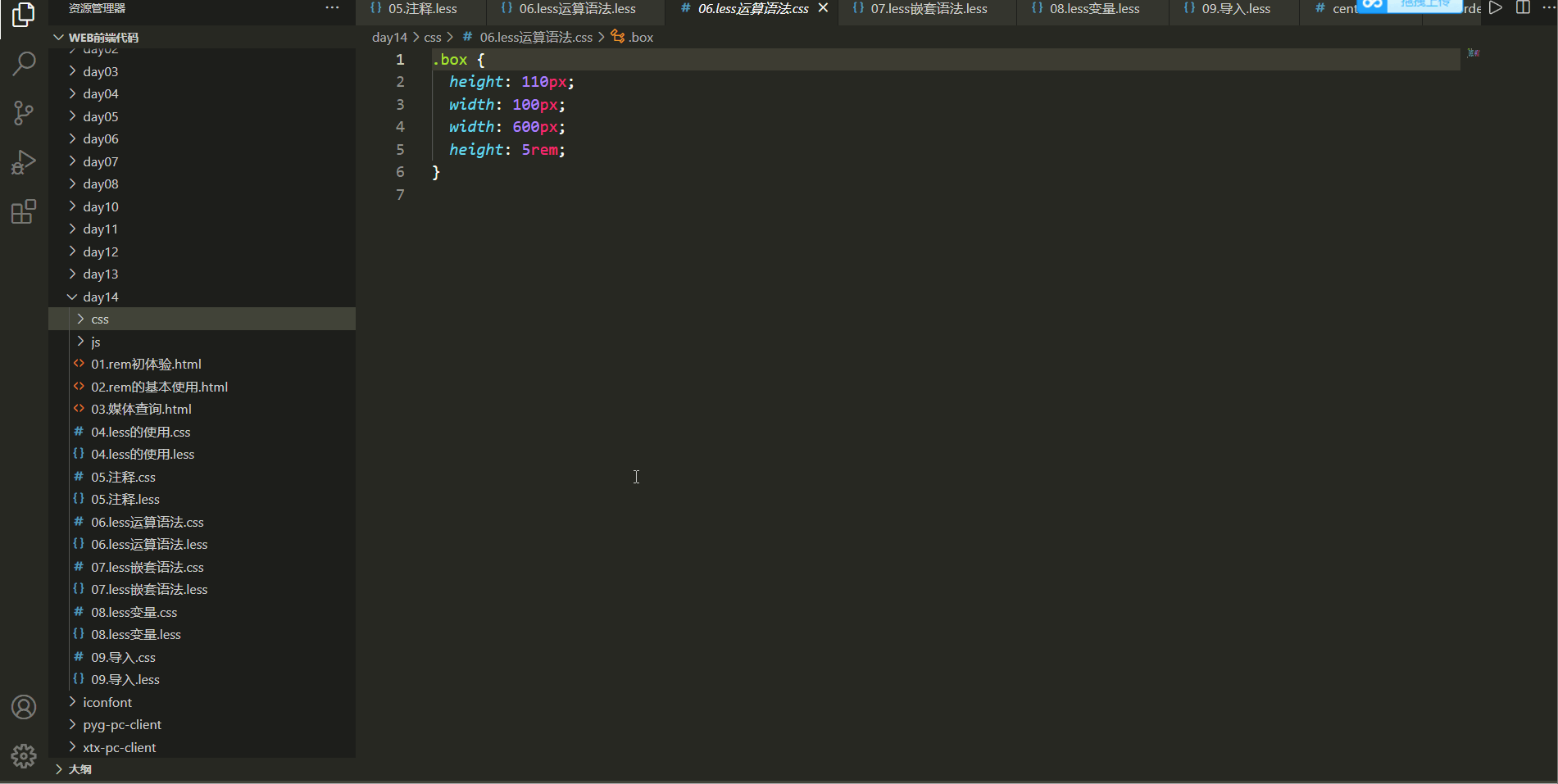This screenshot has height=784, width=1558.
Task: Expand the day08 folder
Action: [202, 184]
